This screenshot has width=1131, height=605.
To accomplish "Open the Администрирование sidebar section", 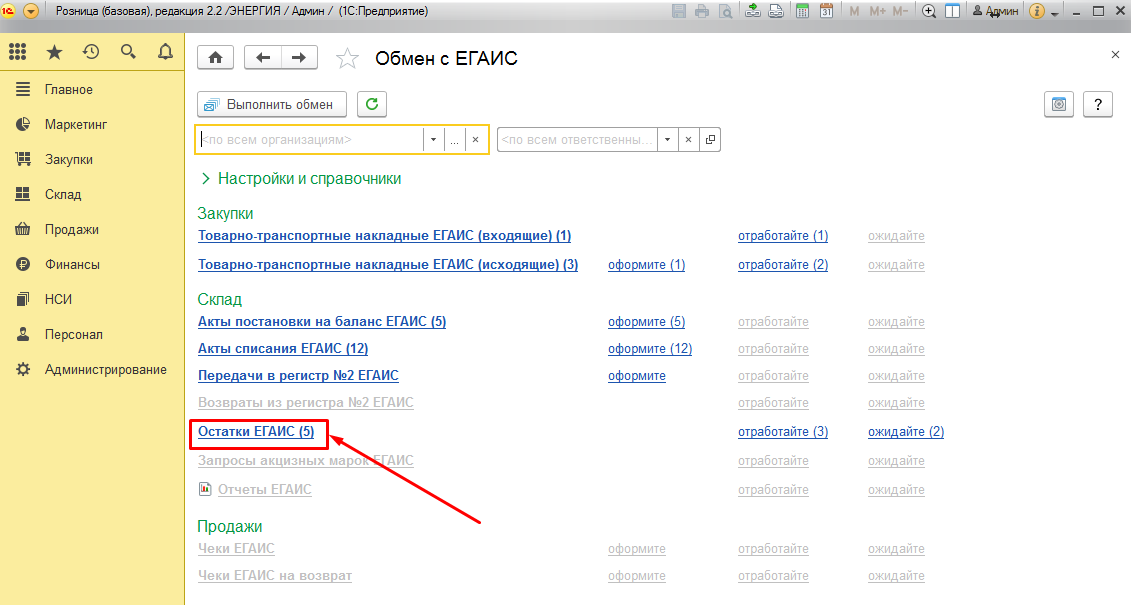I will coord(105,370).
